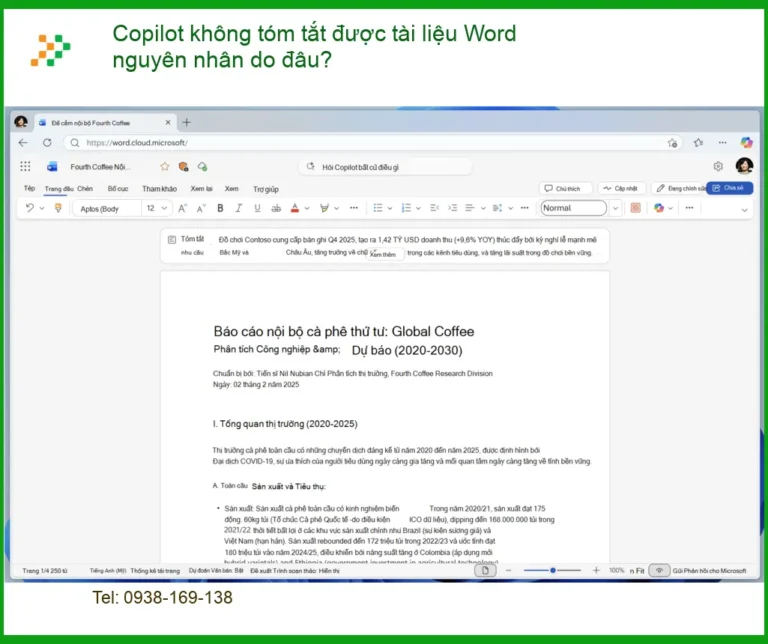
Task: Click the red designer icon beside styles
Action: (x=635, y=208)
